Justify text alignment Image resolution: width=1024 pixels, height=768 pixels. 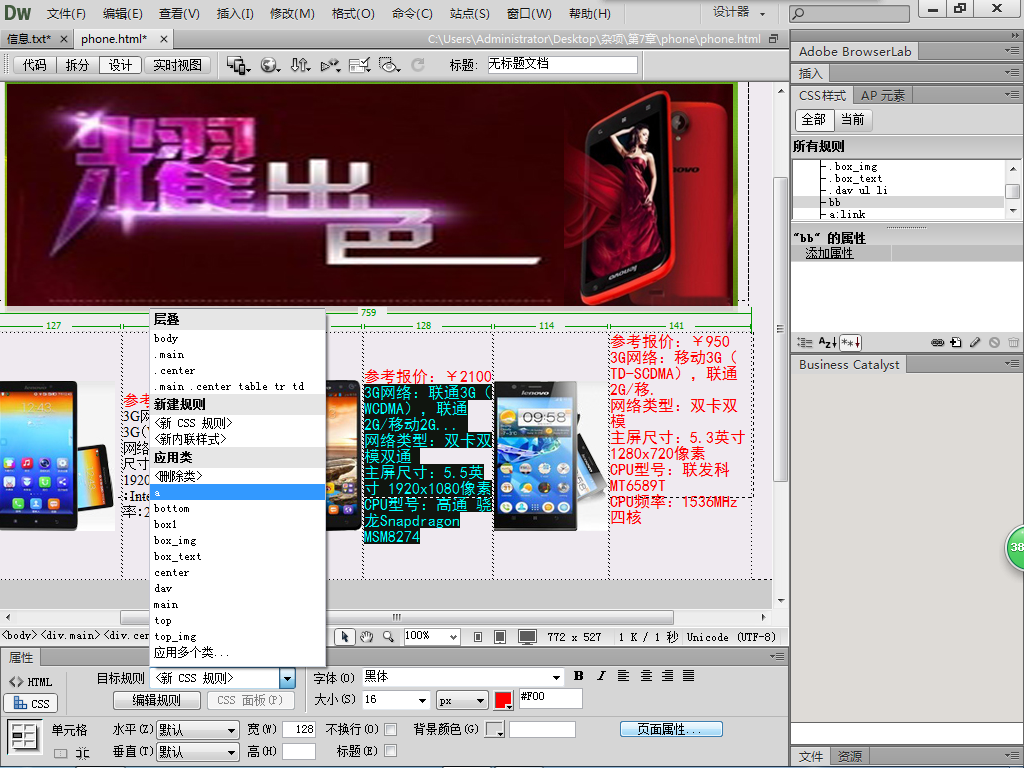[x=689, y=676]
